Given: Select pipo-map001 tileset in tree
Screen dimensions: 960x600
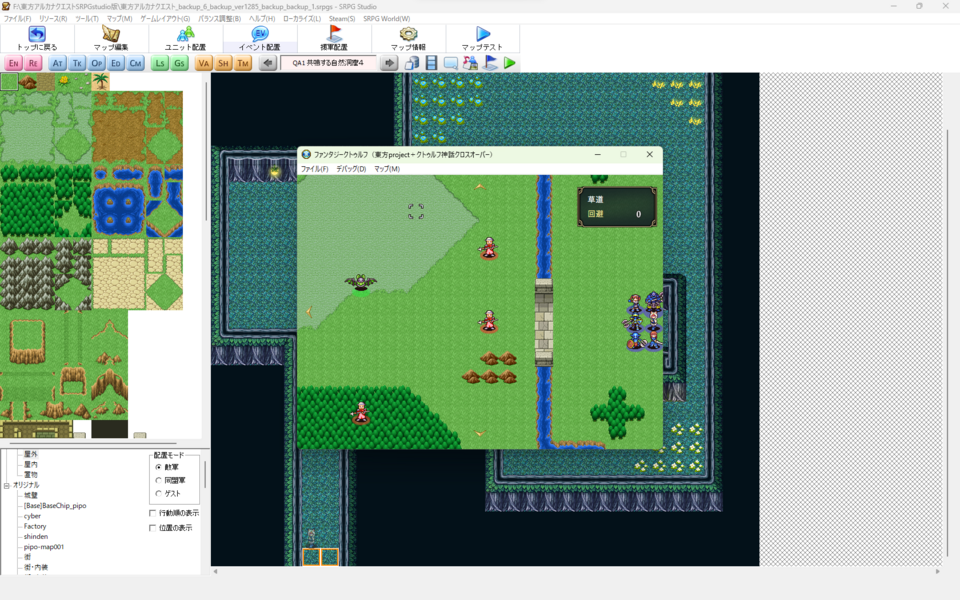Looking at the screenshot, I should [43, 547].
